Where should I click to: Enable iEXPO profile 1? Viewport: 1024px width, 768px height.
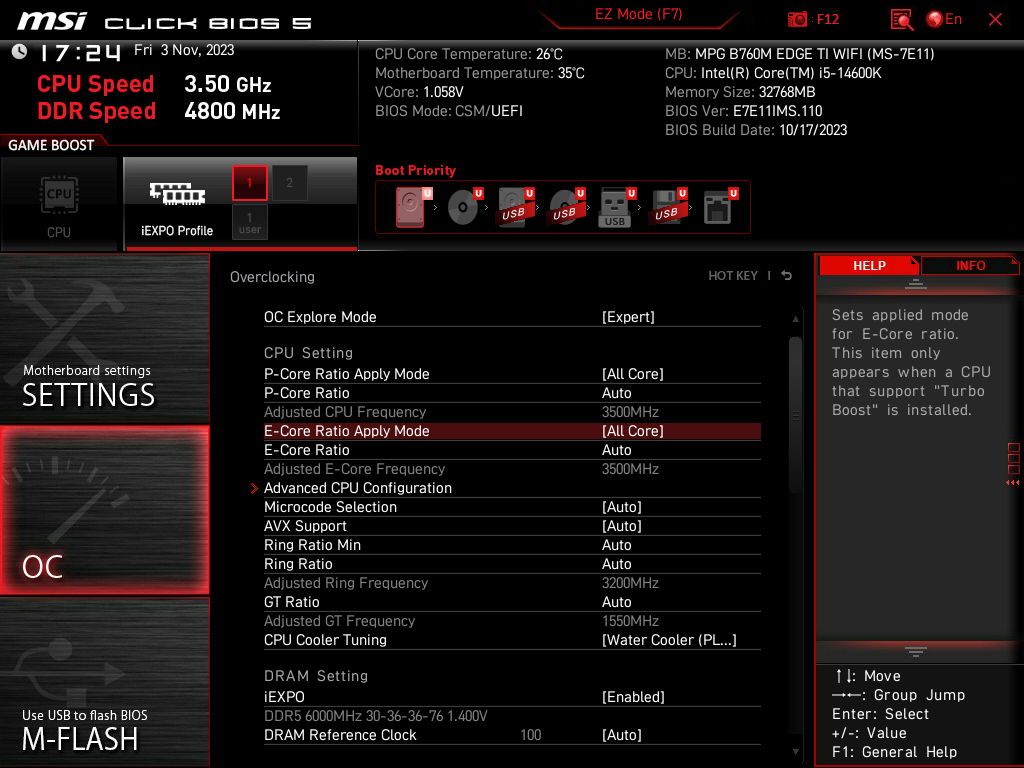click(x=249, y=183)
